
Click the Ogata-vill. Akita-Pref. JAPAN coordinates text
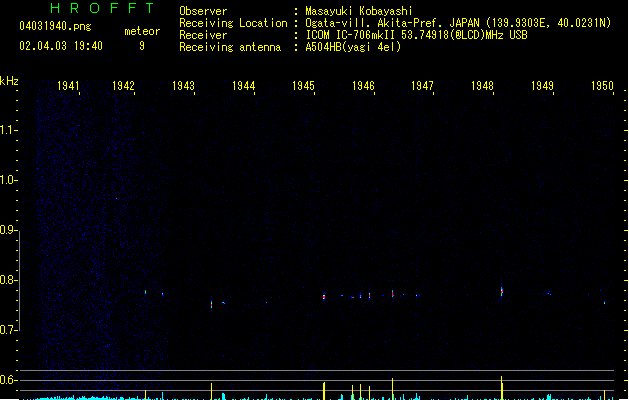click(x=458, y=23)
